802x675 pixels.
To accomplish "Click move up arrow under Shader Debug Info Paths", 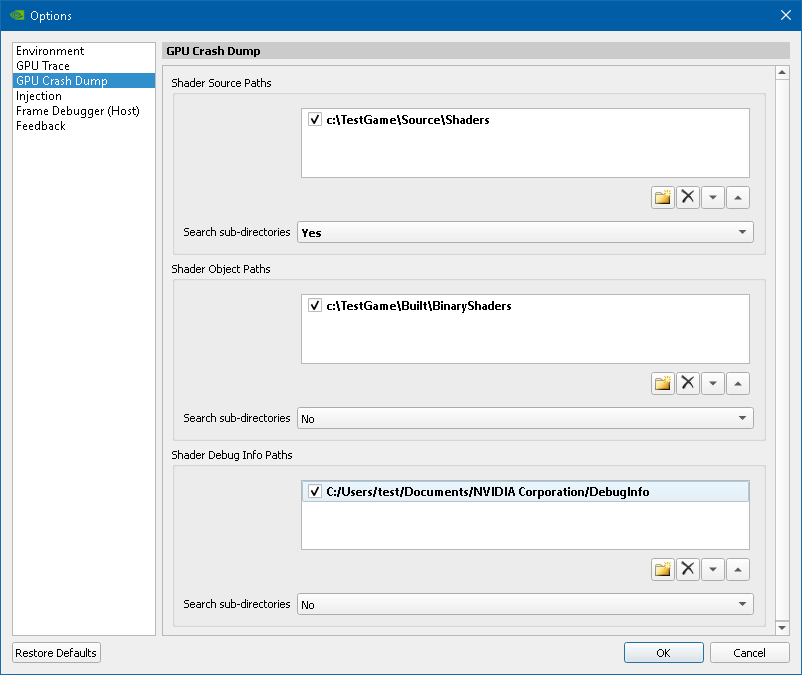I will click(737, 569).
